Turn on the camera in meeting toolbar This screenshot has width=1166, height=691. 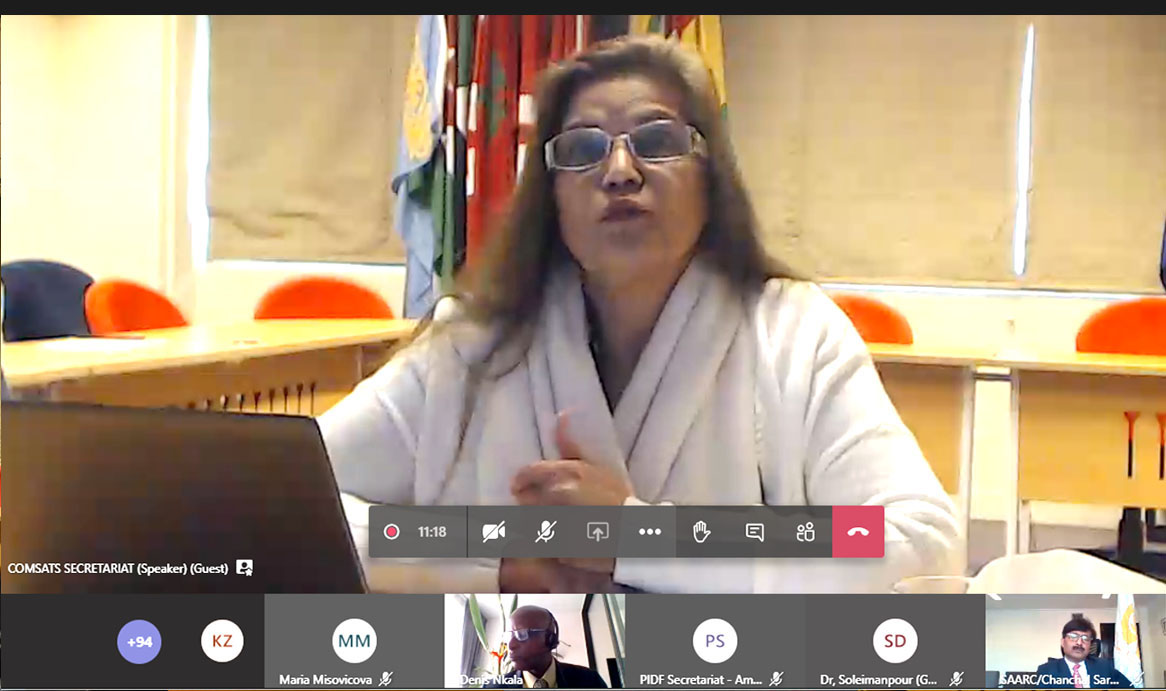click(494, 532)
